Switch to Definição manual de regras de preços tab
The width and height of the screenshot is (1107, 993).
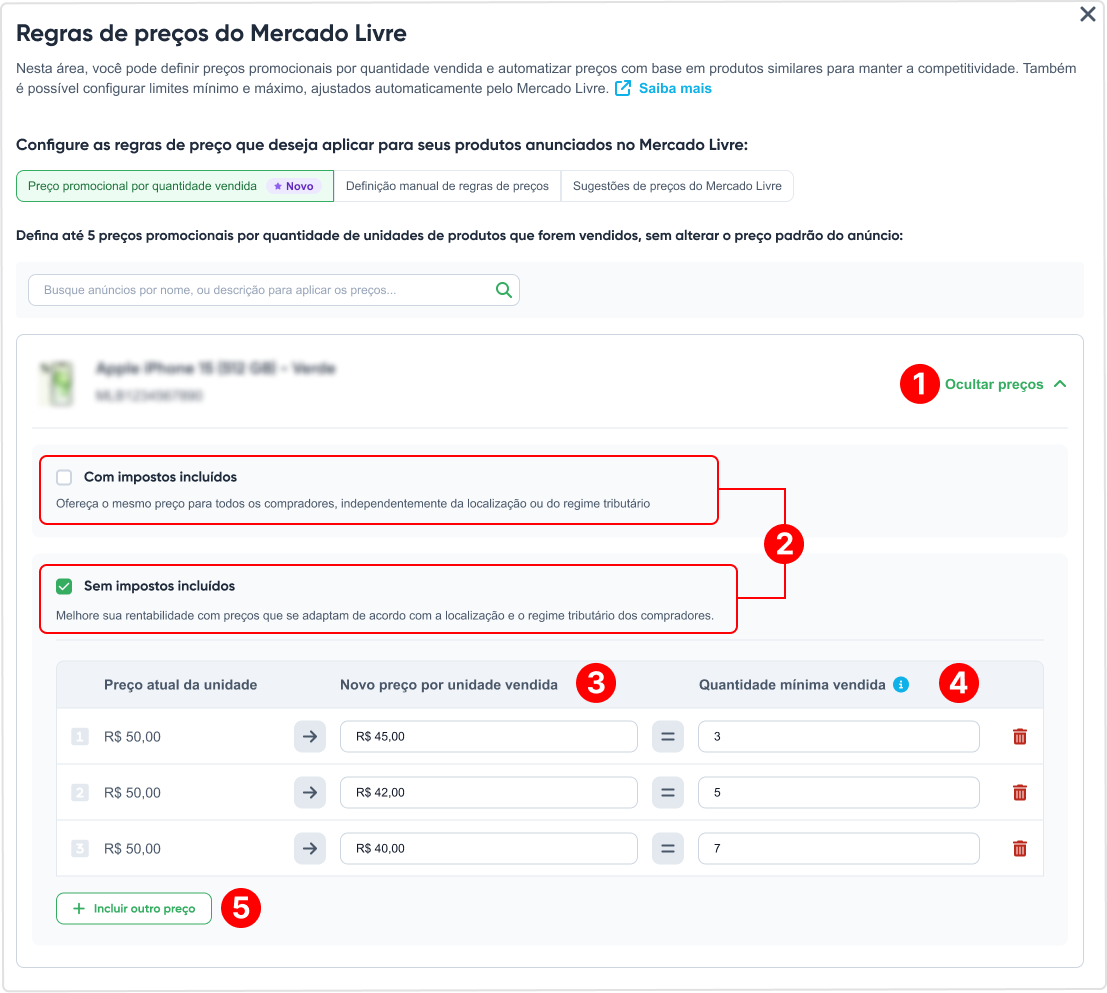(447, 186)
